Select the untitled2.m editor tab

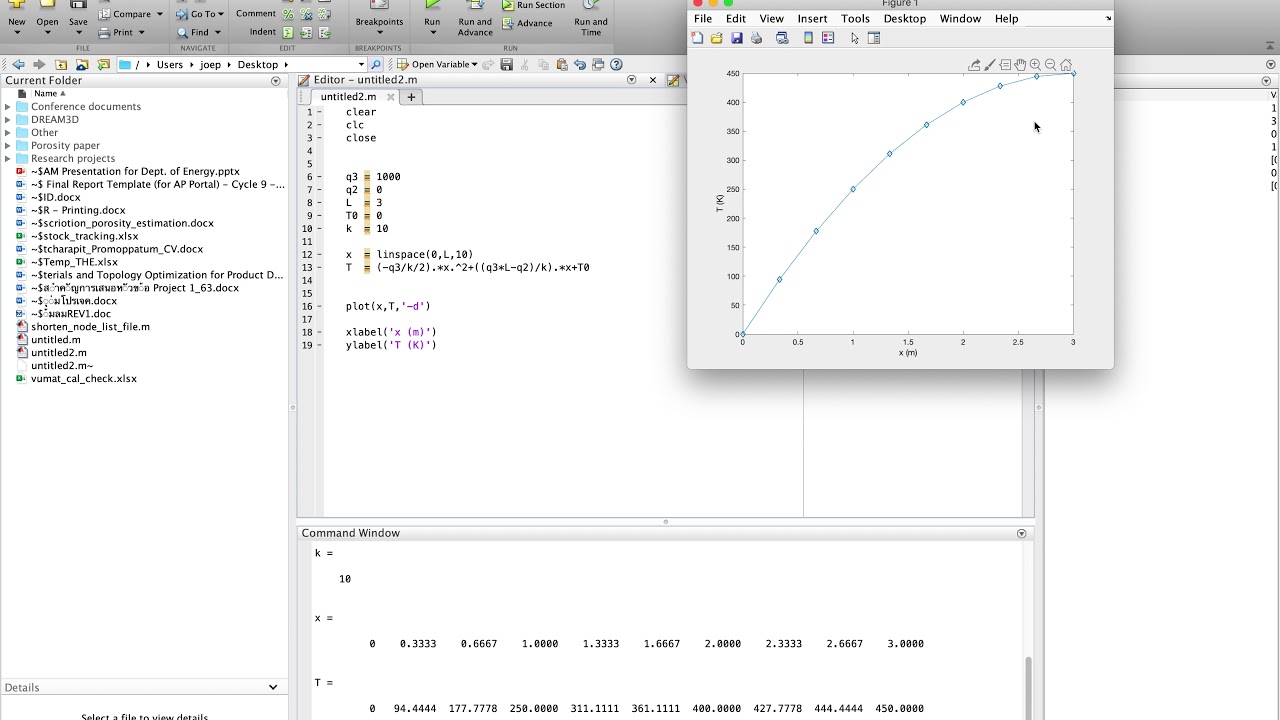point(348,97)
